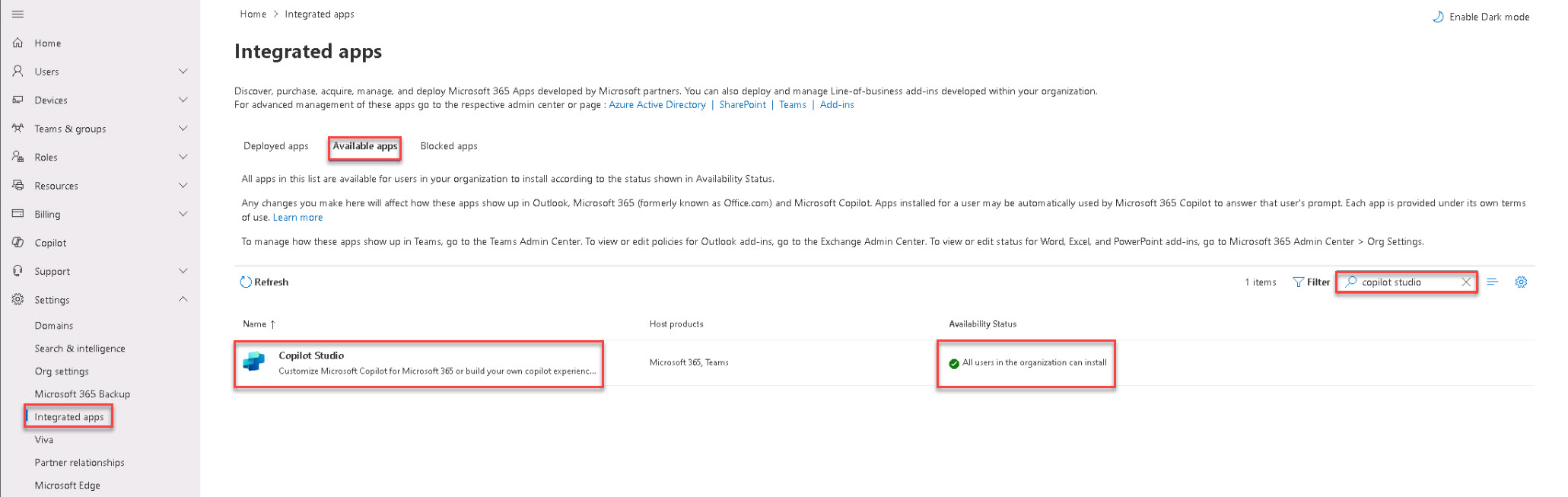Click the settings gear icon near search
1568x497 pixels.
point(1521,282)
